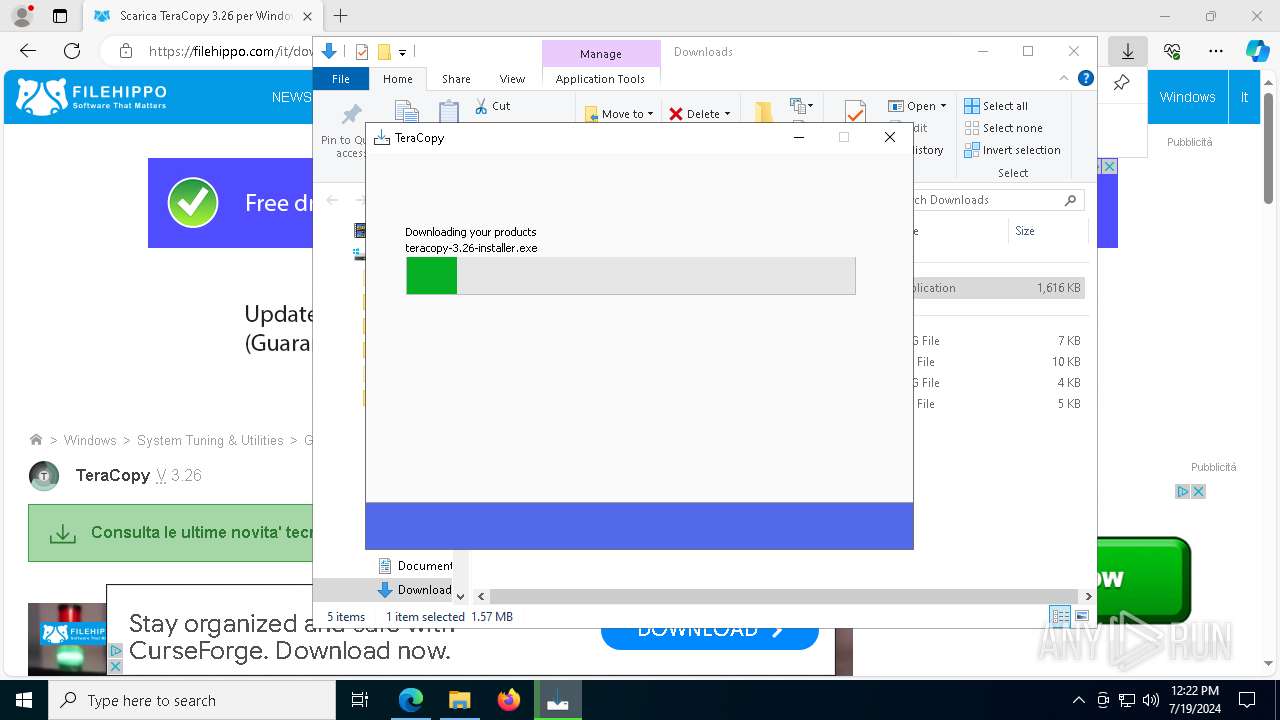Select the file sized 10 KB
The height and width of the screenshot is (720, 1280).
click(1000, 362)
